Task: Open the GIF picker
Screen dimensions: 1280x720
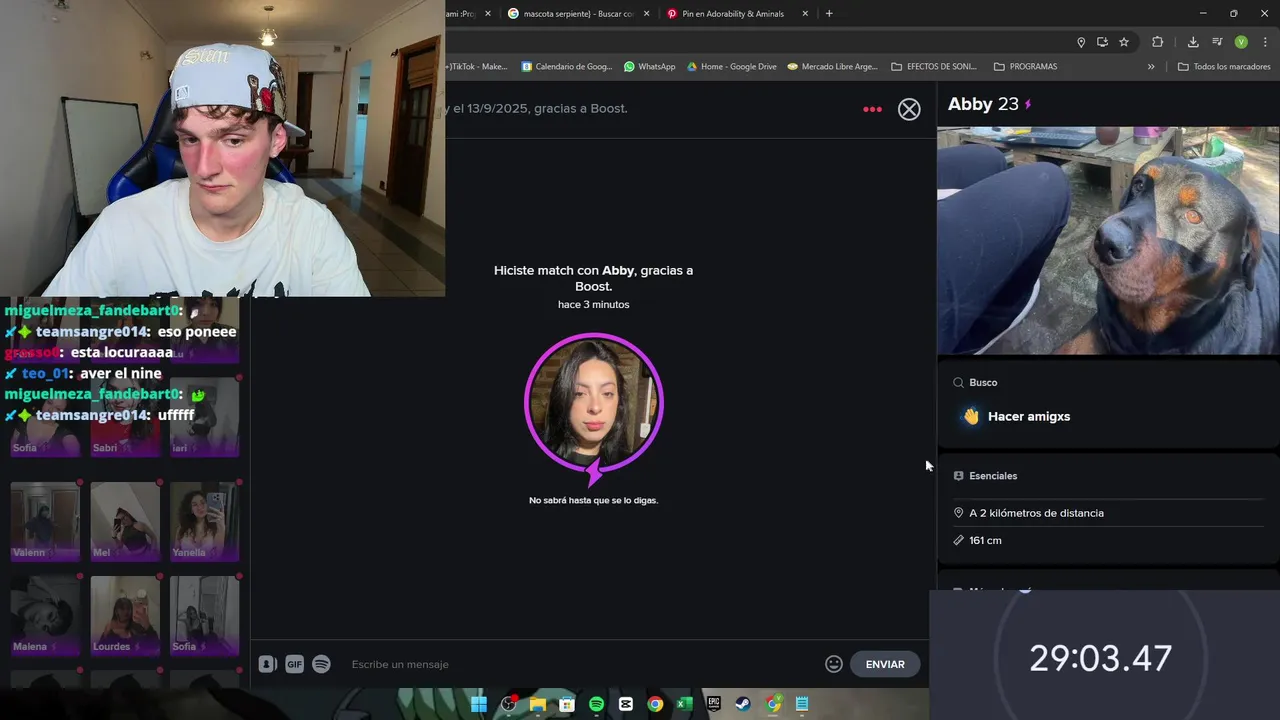Action: 294,664
